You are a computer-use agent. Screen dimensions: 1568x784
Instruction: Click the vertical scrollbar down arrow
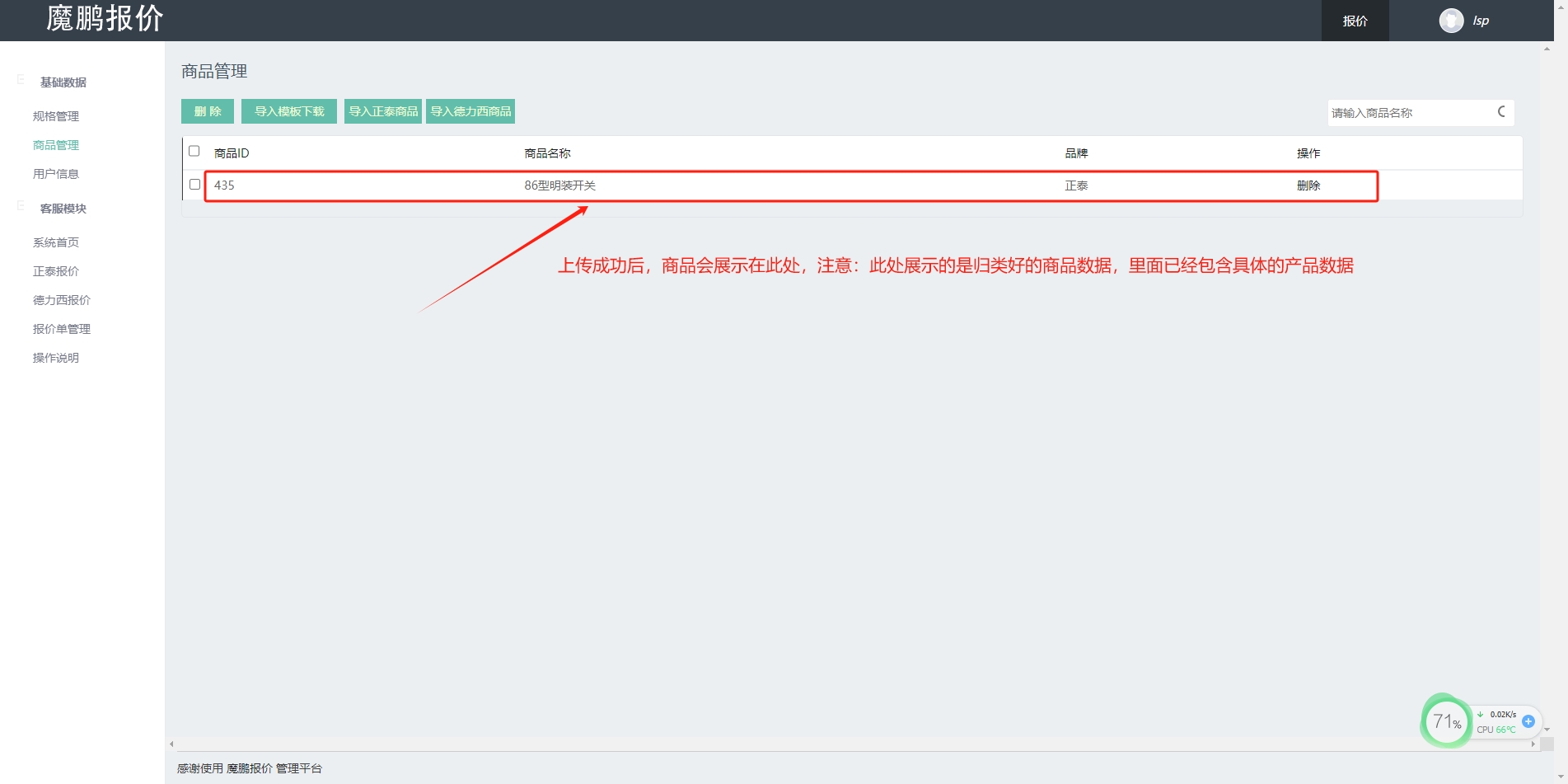[x=1547, y=730]
